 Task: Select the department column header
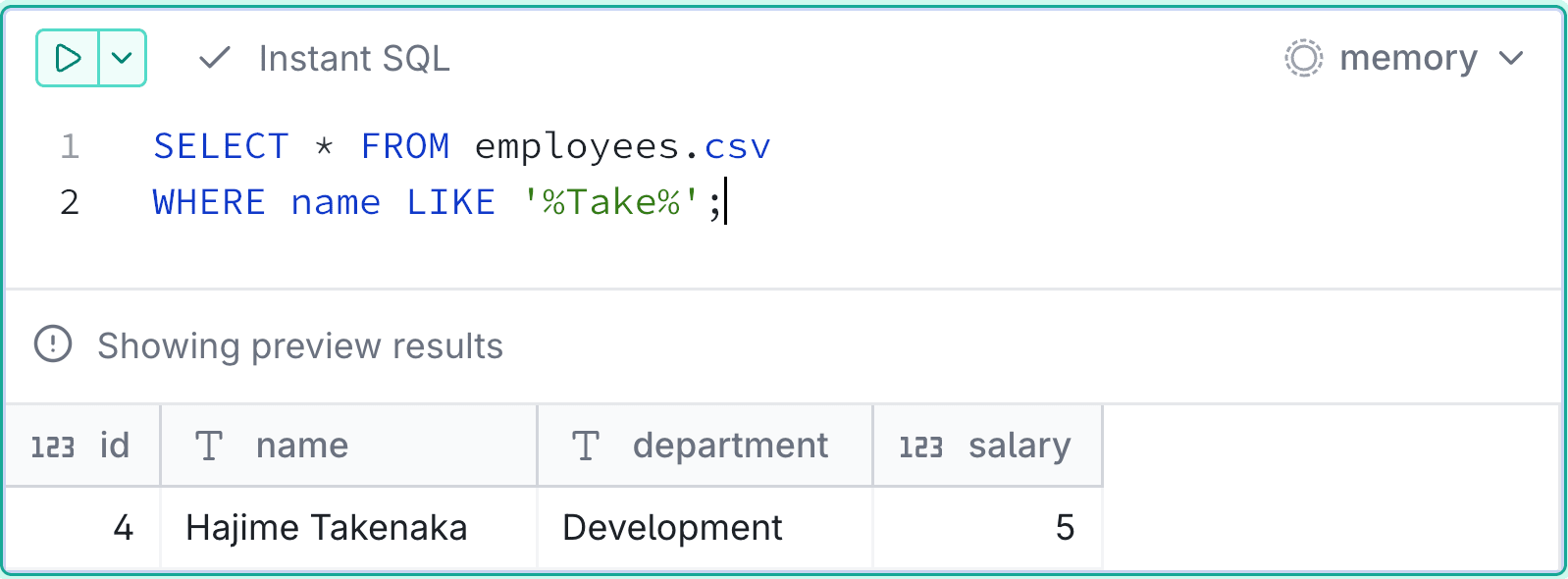click(706, 446)
